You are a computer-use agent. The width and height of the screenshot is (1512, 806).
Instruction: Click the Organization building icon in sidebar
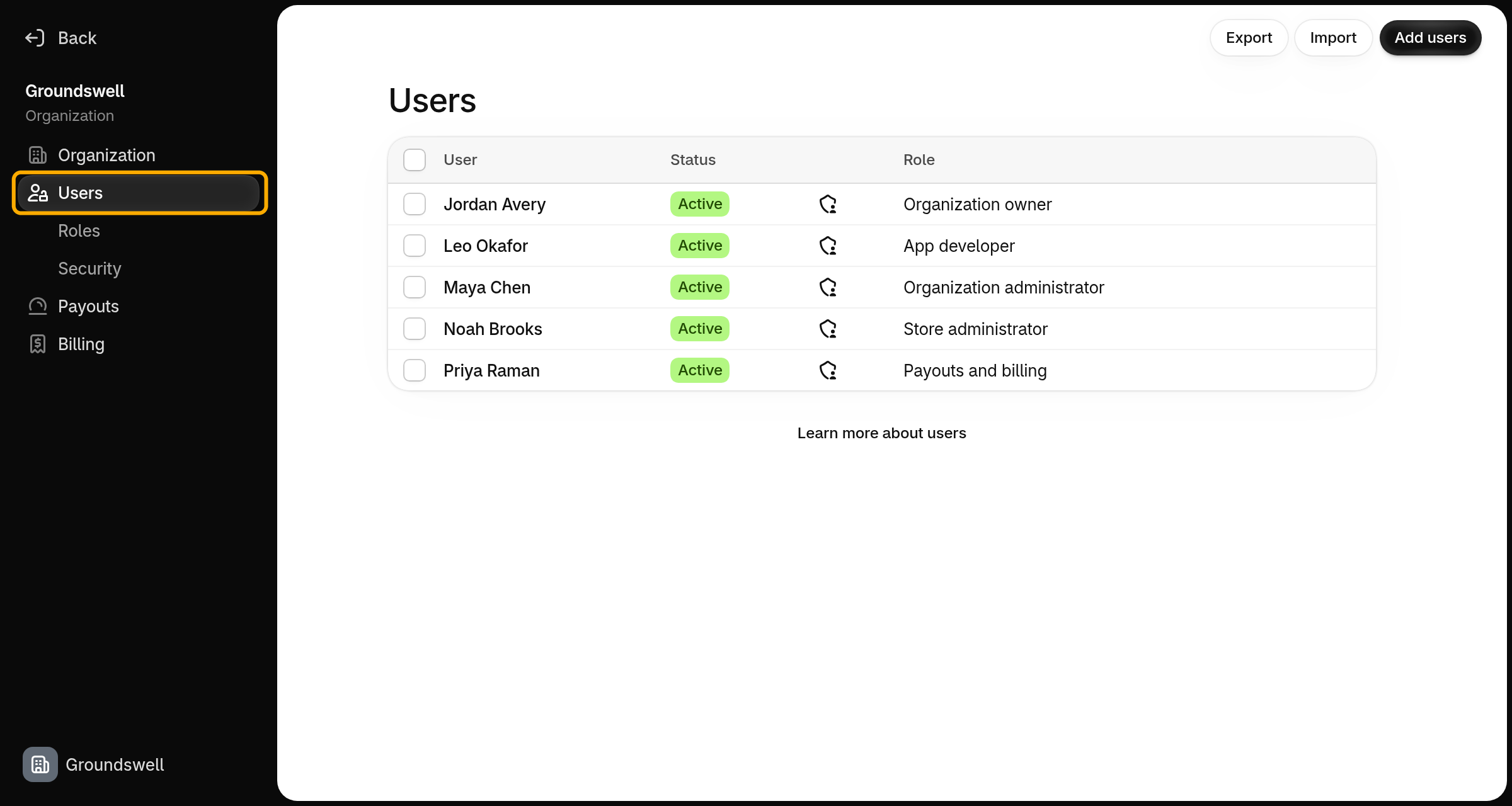point(38,155)
